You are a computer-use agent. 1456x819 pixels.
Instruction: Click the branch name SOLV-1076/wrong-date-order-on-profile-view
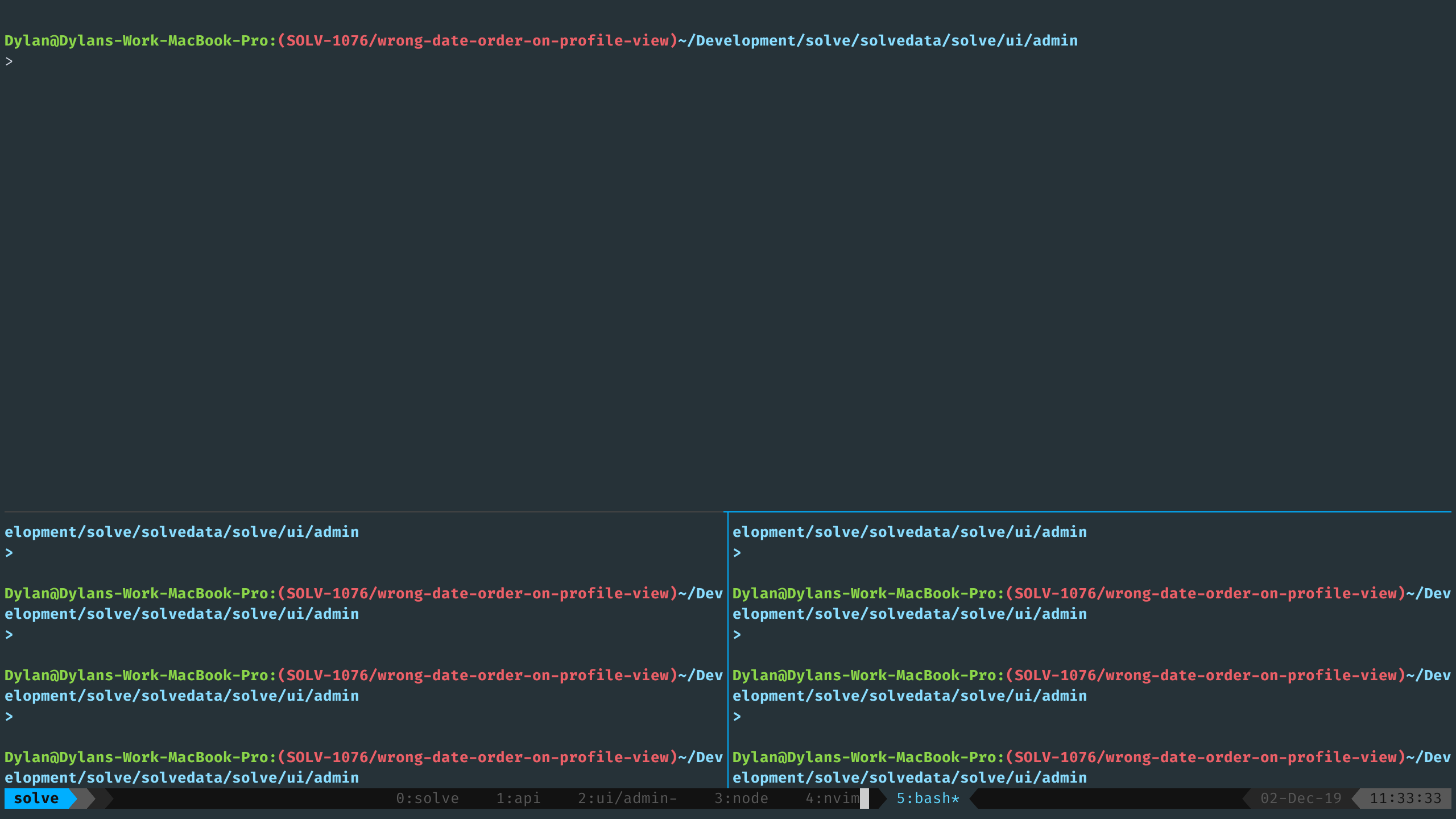coord(478,40)
